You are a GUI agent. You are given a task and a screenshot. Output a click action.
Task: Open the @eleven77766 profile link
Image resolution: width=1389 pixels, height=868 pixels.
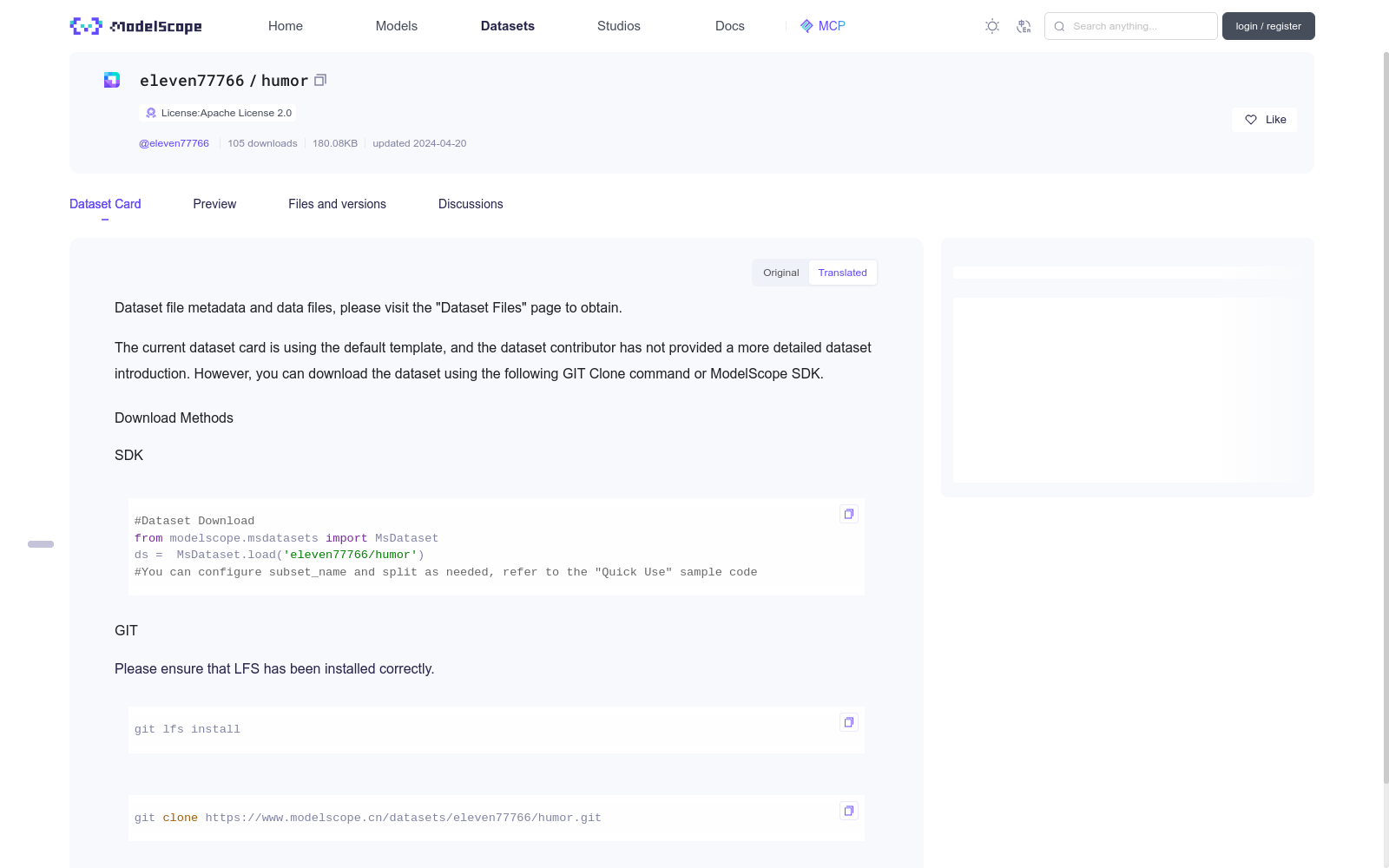[x=174, y=143]
